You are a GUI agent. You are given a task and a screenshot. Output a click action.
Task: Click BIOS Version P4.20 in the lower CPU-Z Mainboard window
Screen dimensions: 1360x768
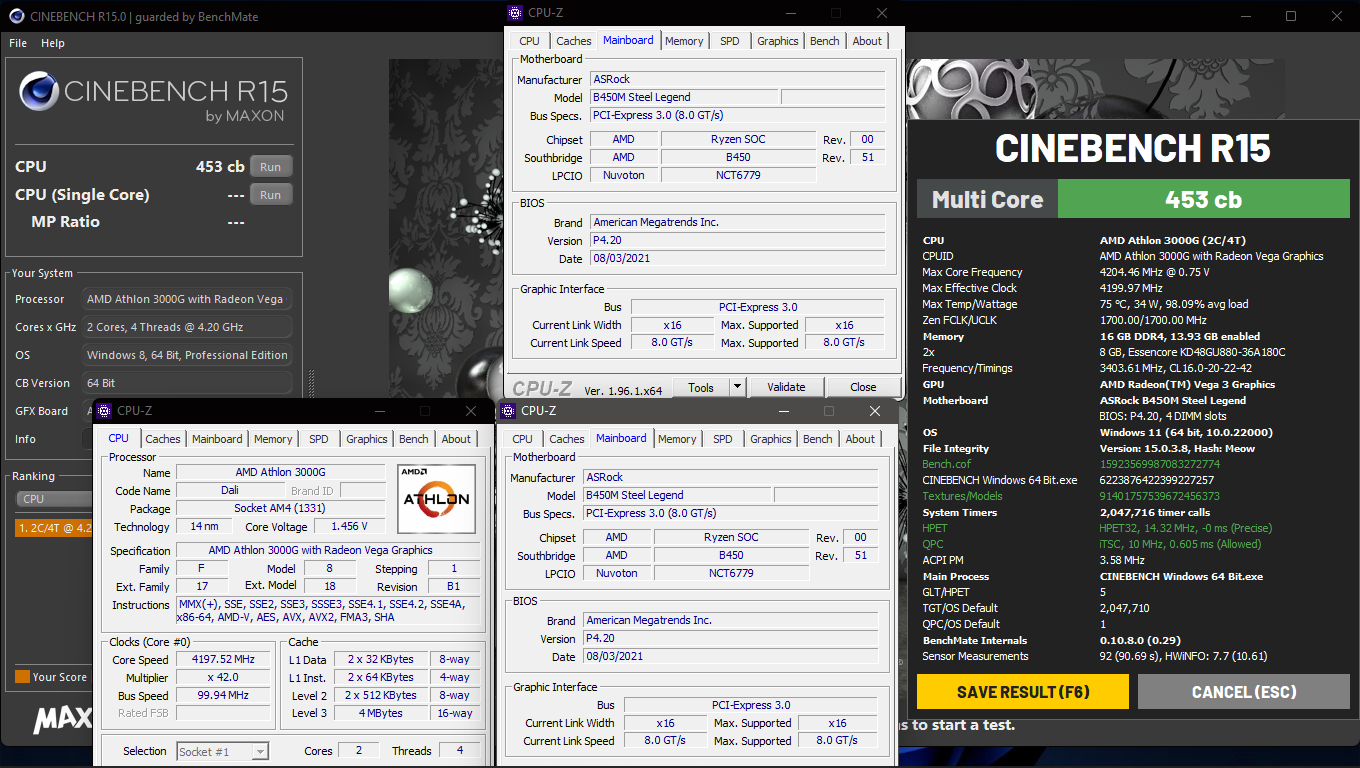pyautogui.click(x=731, y=639)
